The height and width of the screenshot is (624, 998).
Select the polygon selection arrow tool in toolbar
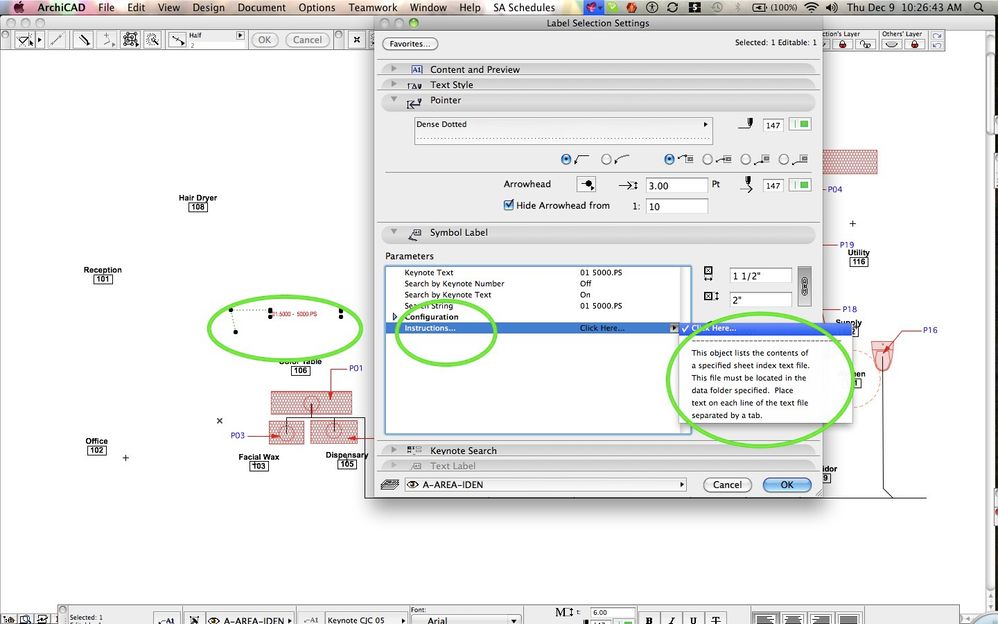25,40
